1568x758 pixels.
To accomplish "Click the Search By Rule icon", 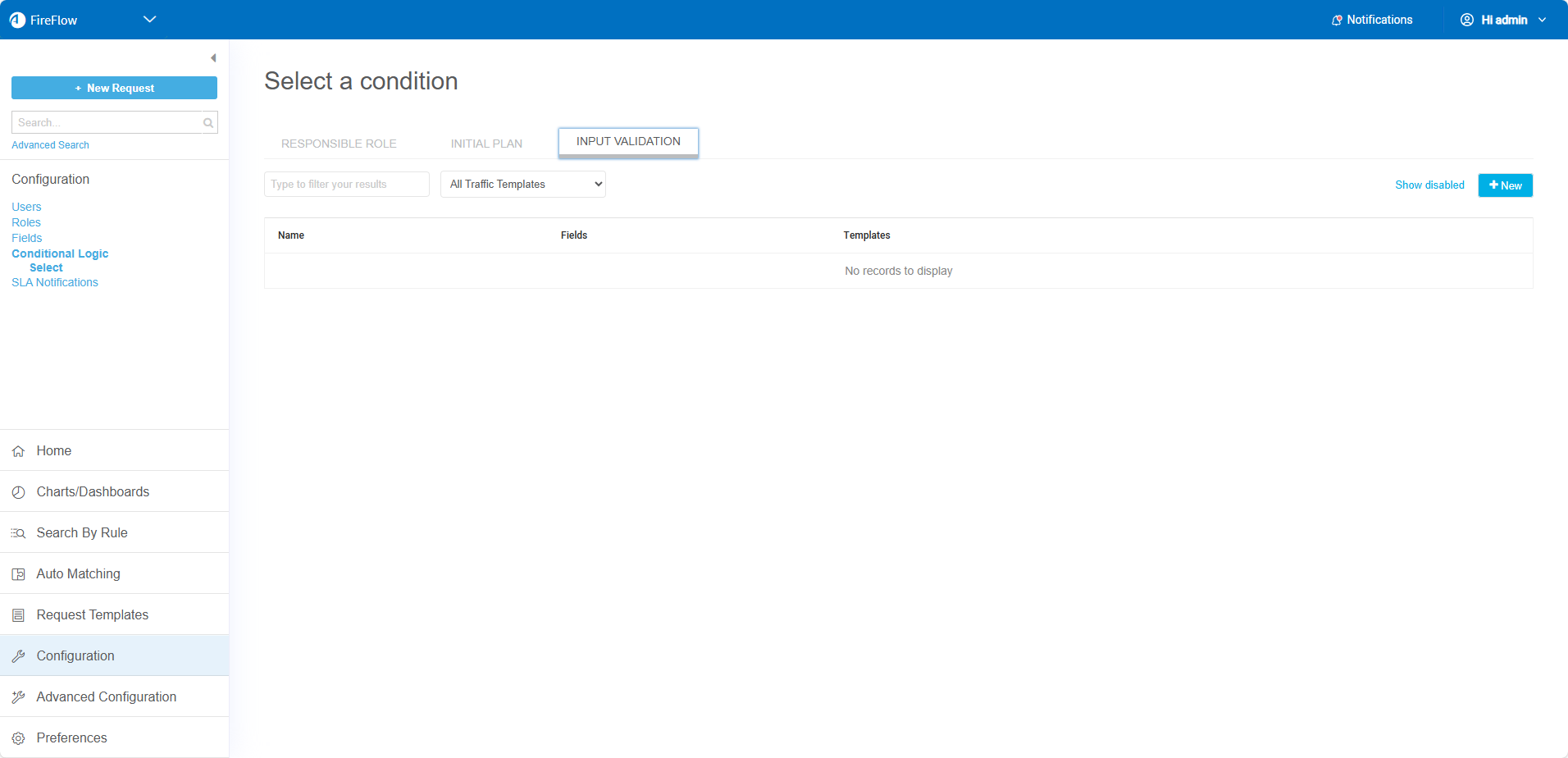I will tap(18, 533).
